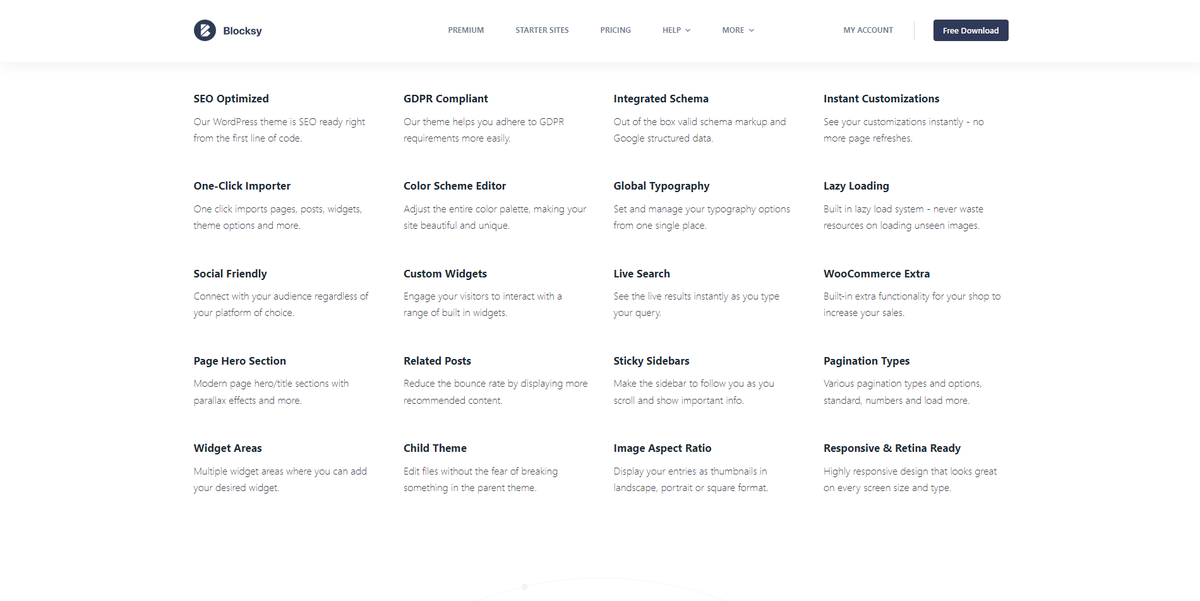Select the Integrated Schema heading
Screen dimensions: 1200x601
coord(661,99)
